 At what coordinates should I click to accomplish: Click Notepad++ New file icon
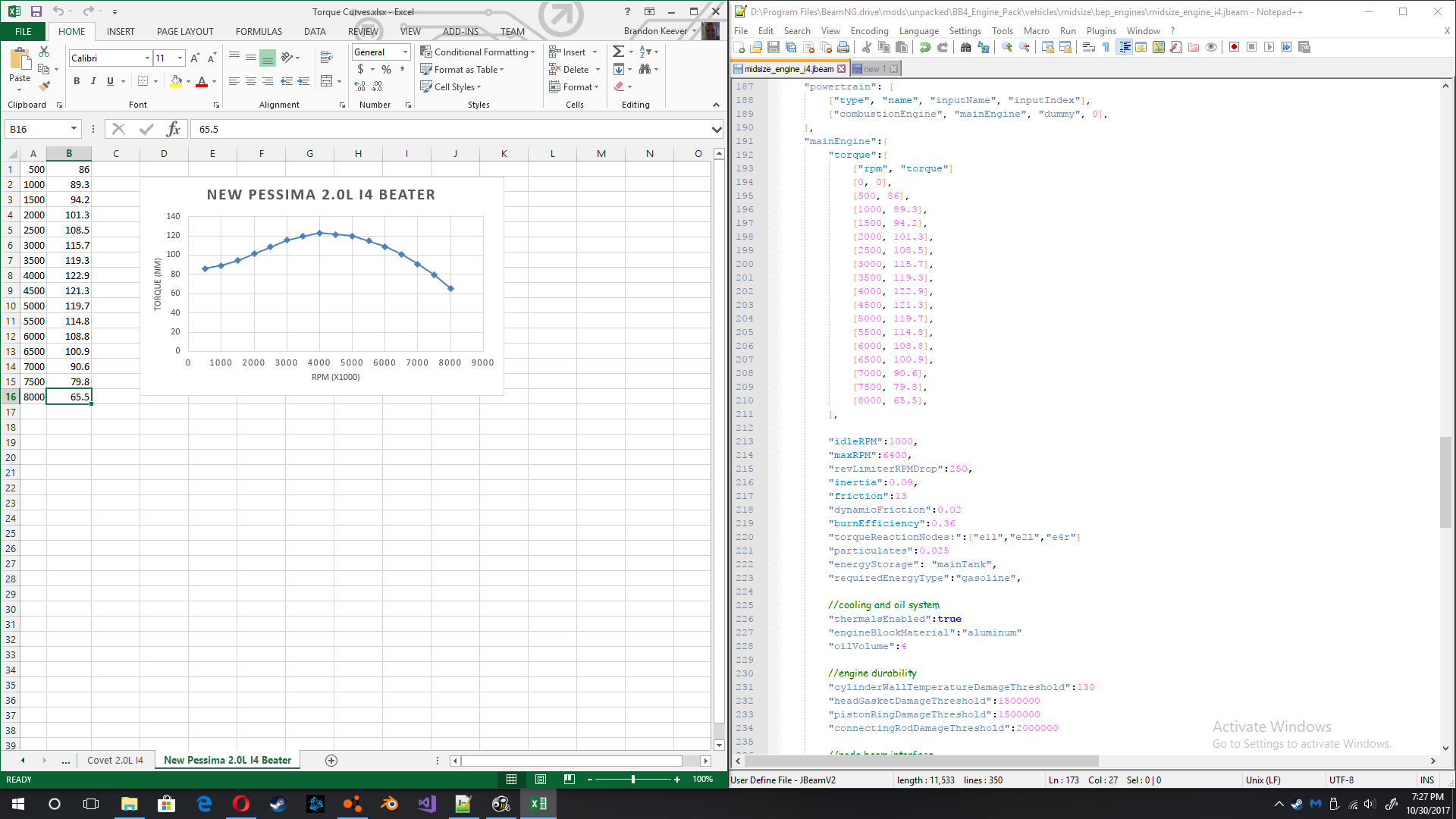(x=739, y=47)
